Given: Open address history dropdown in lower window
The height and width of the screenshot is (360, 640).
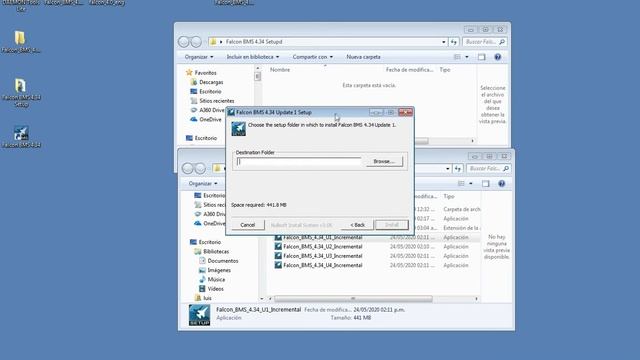Looking at the screenshot, I should coord(448,168).
